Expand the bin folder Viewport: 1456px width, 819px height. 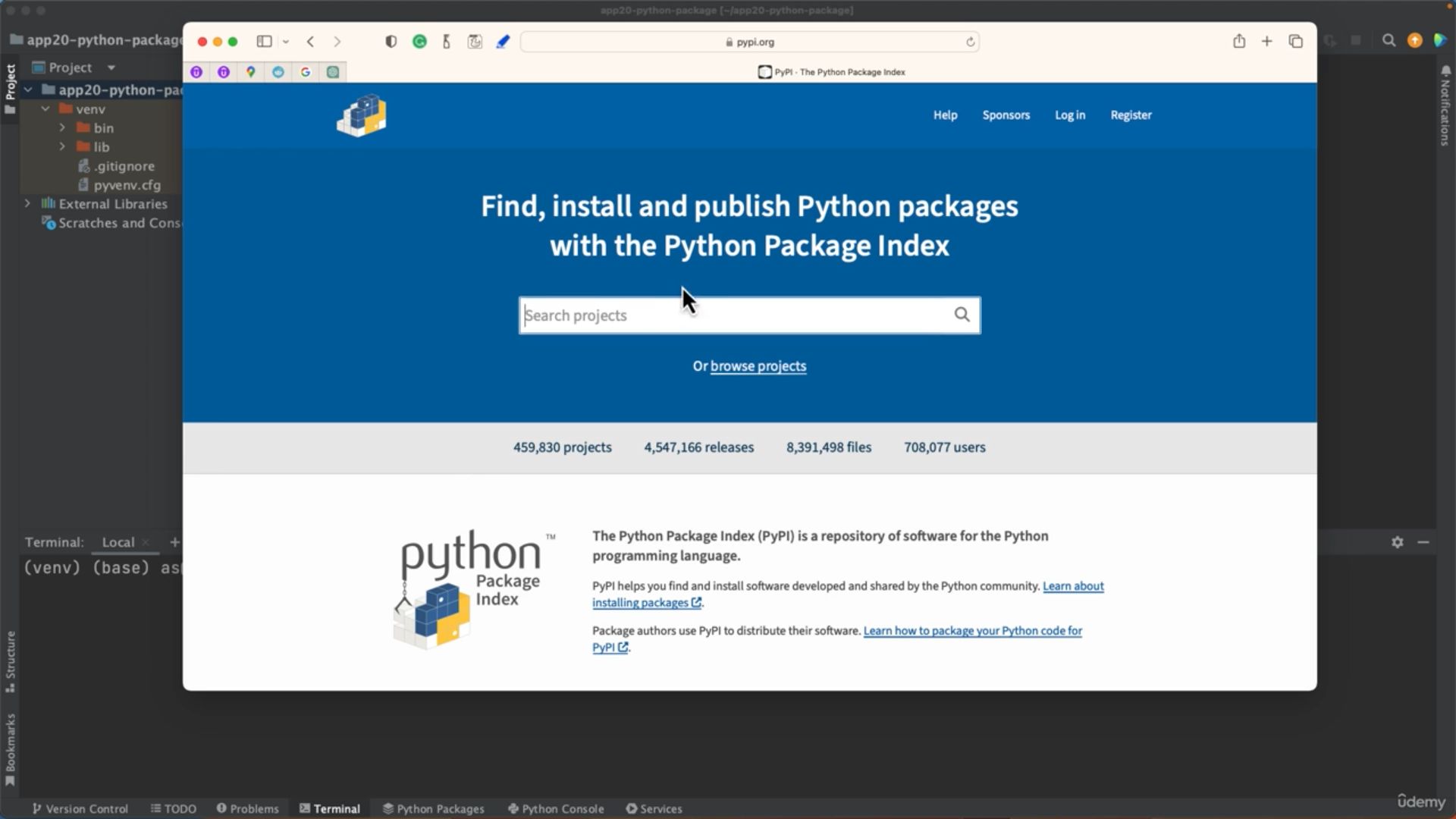click(x=63, y=128)
